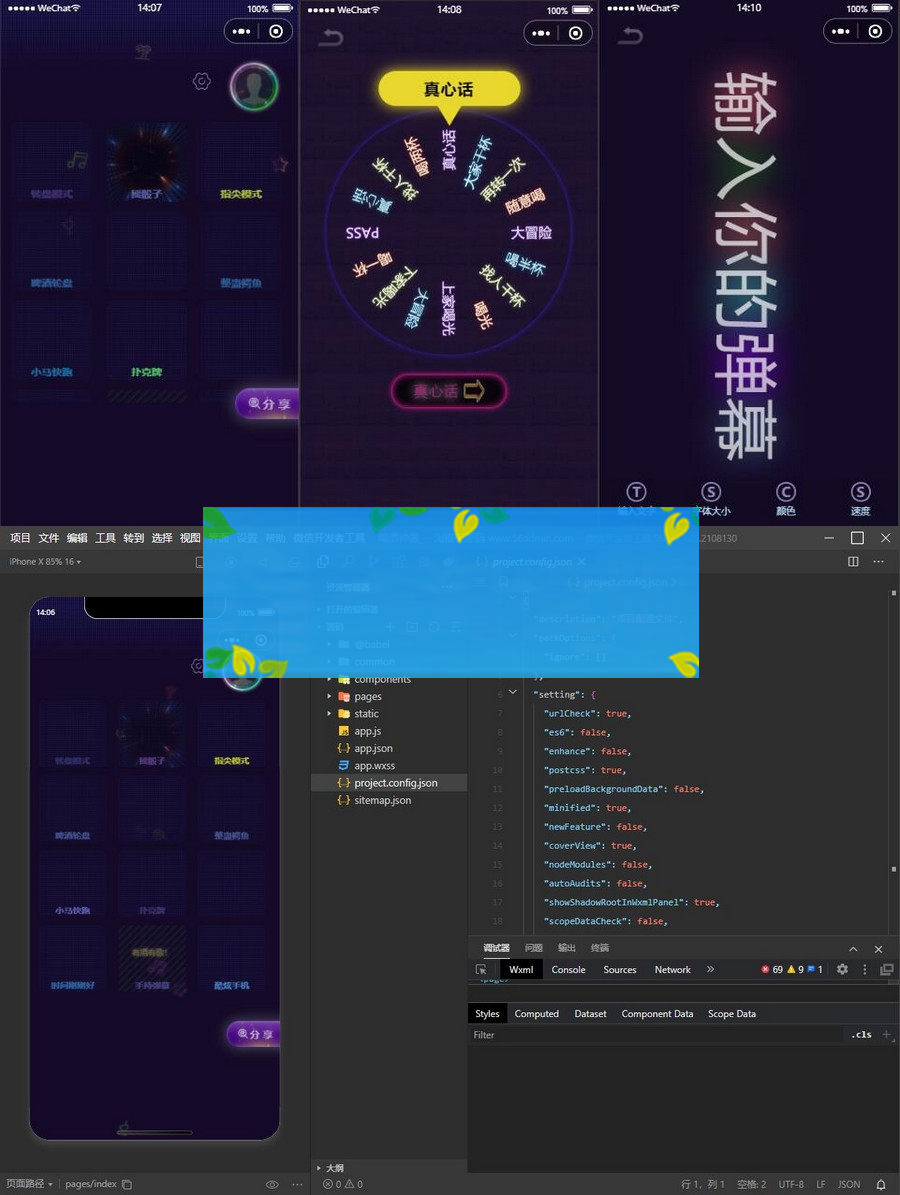Toggle the .cls class editor
900x1195 pixels.
(x=861, y=1035)
